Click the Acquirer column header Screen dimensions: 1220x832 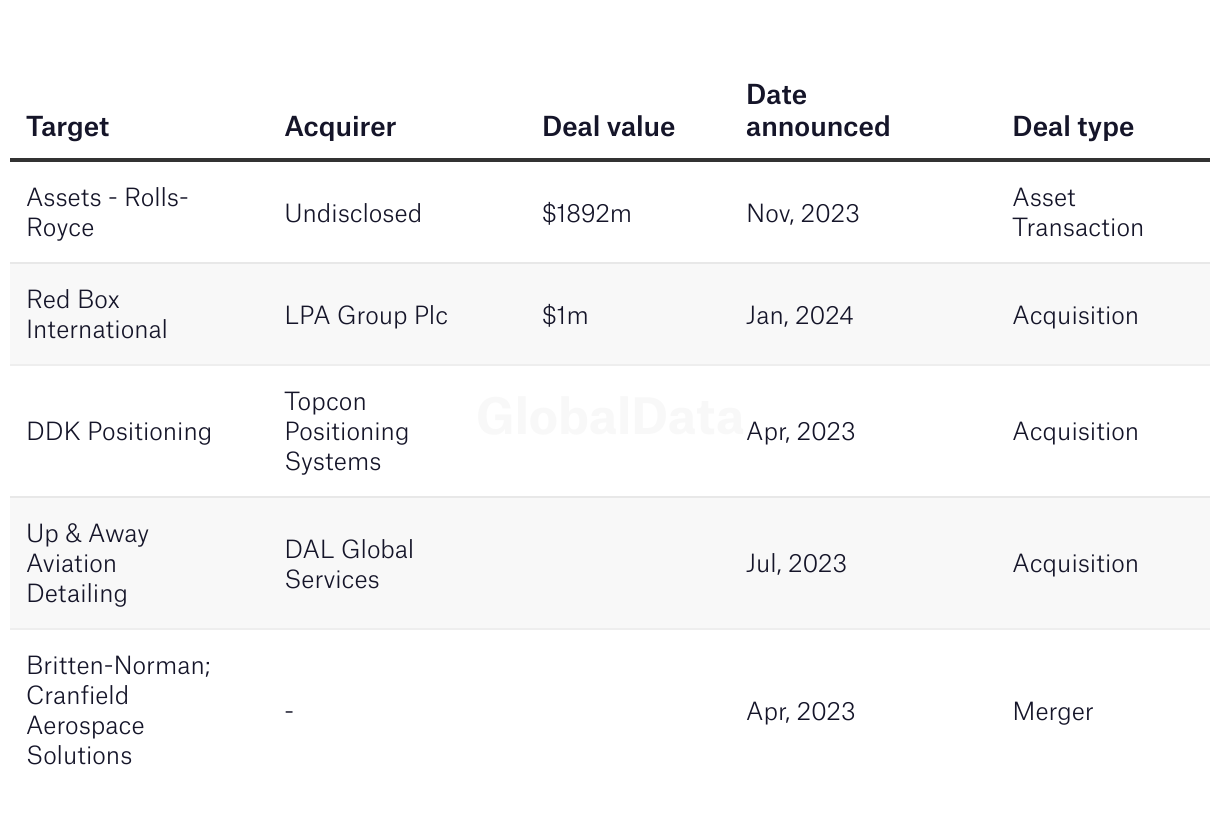pos(340,127)
